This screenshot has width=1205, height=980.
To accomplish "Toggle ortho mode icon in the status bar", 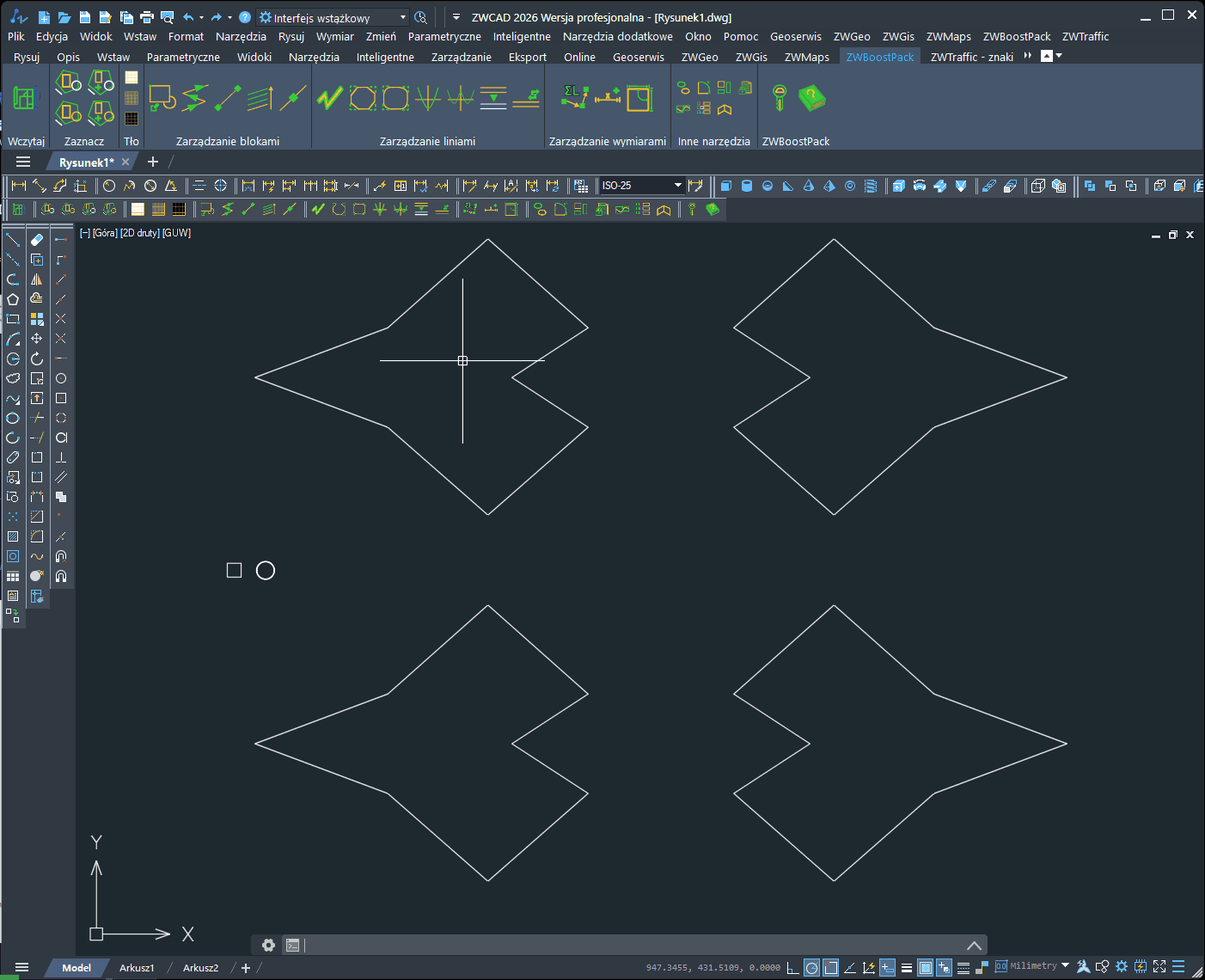I will 849,966.
